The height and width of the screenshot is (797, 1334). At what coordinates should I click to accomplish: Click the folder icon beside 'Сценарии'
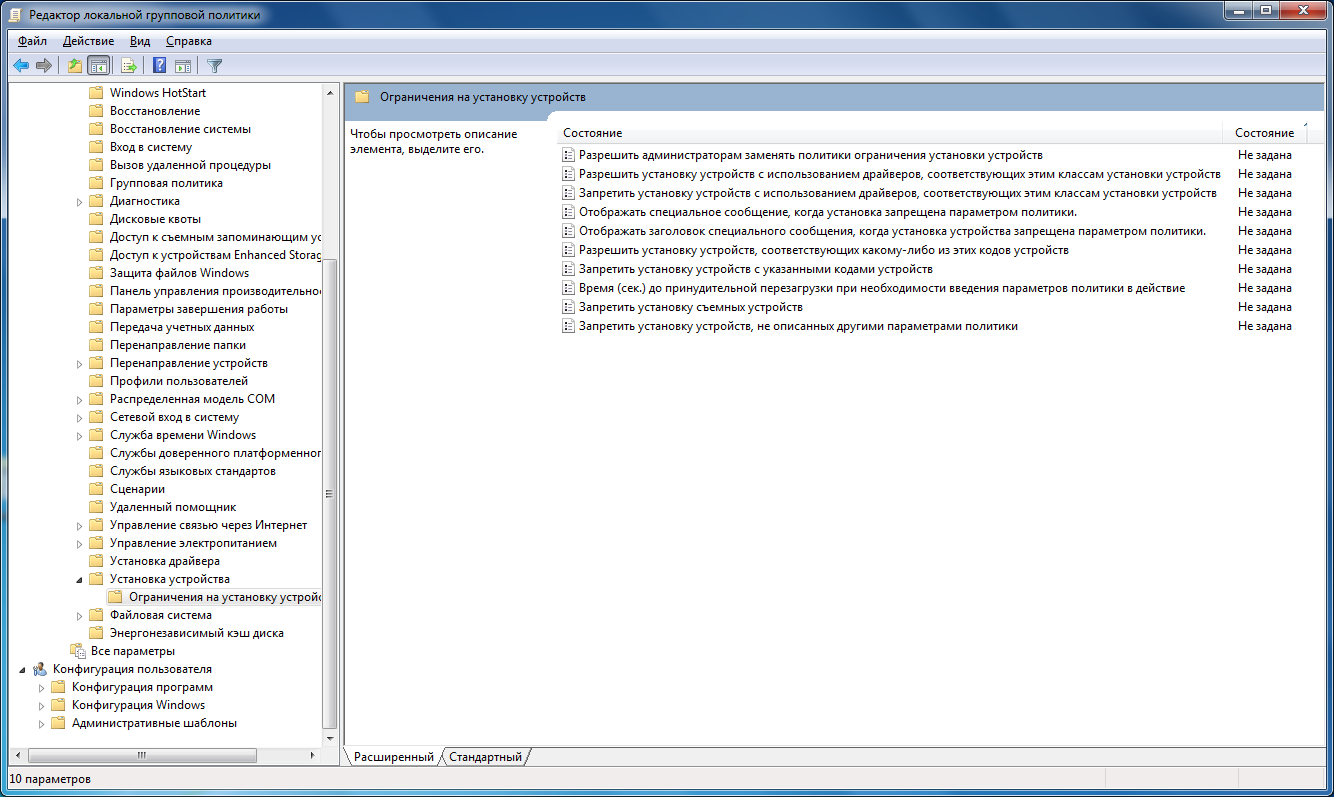(96, 489)
